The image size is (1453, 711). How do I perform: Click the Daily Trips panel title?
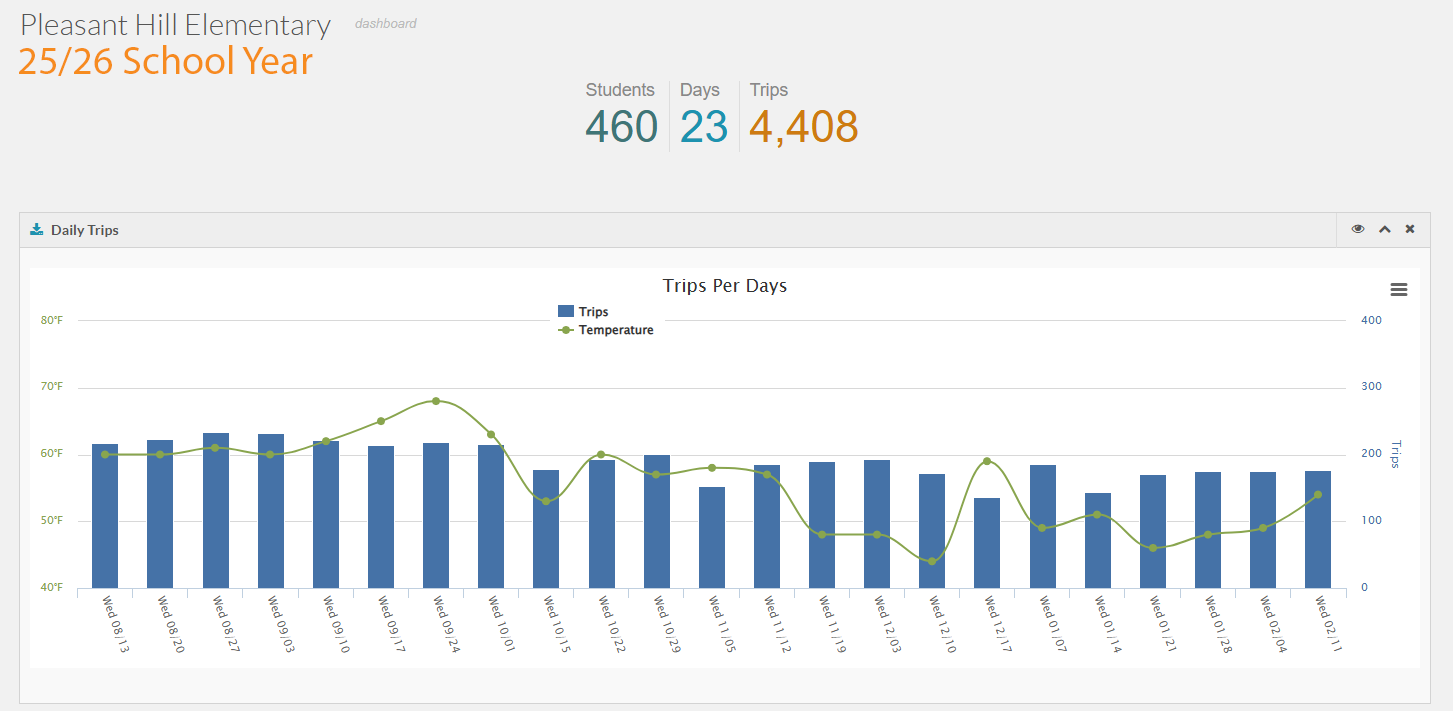pos(85,230)
